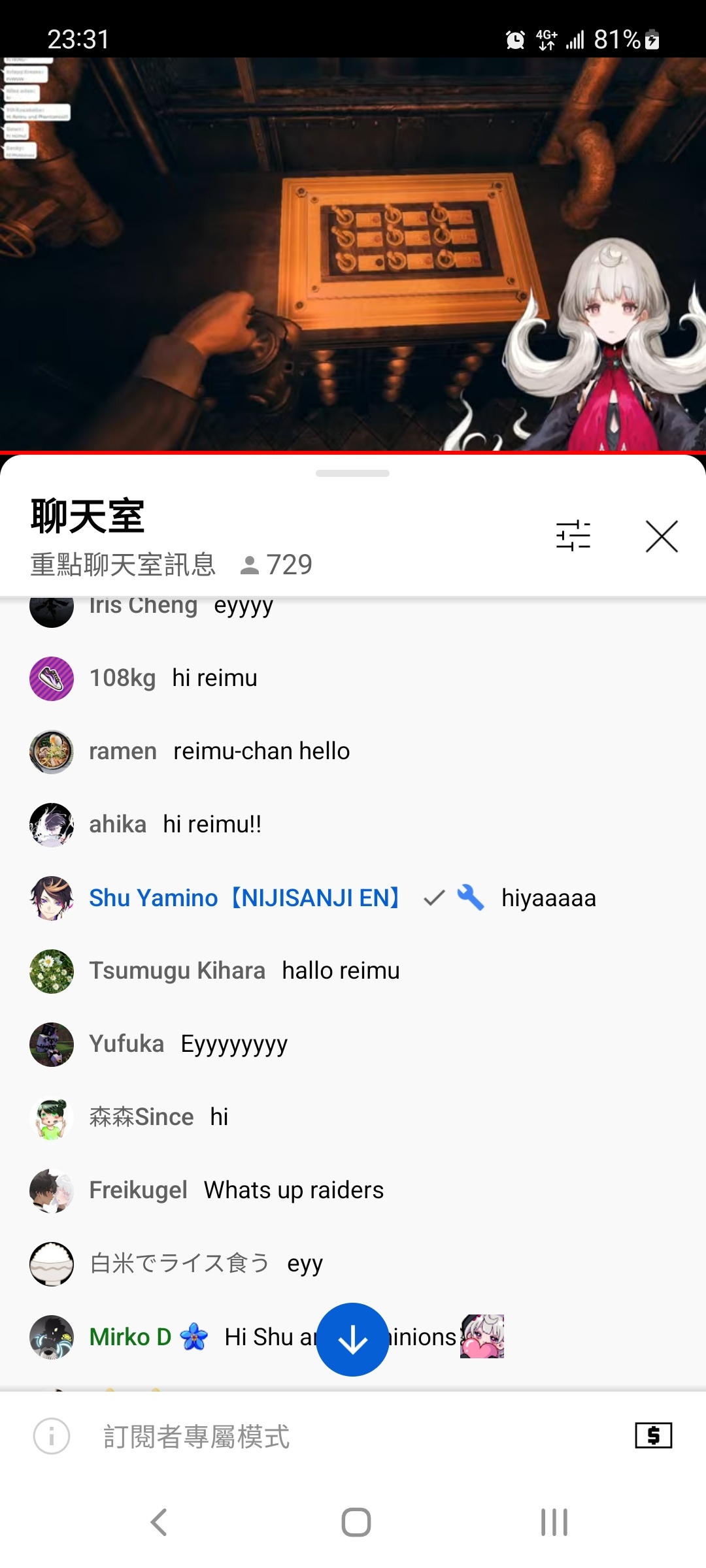Select Freikugel's message Whats up raiders

click(x=294, y=1190)
